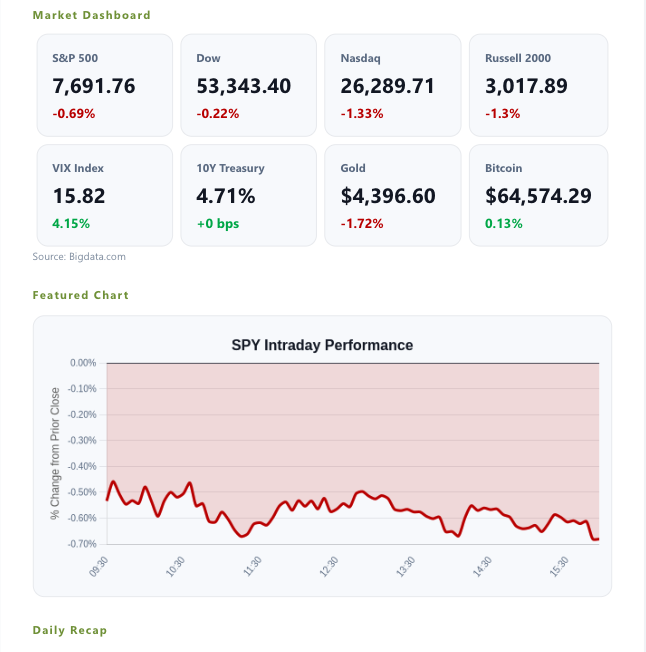Click the Treasury yield 4.71%
This screenshot has height=652, width=646.
pyautogui.click(x=226, y=196)
